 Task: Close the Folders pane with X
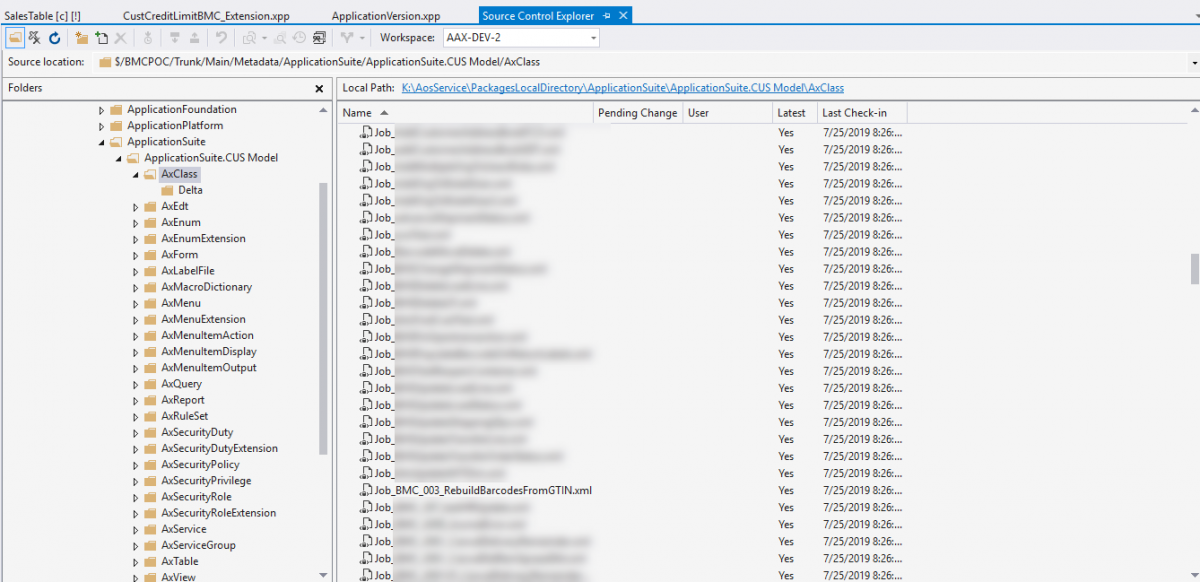pos(319,88)
